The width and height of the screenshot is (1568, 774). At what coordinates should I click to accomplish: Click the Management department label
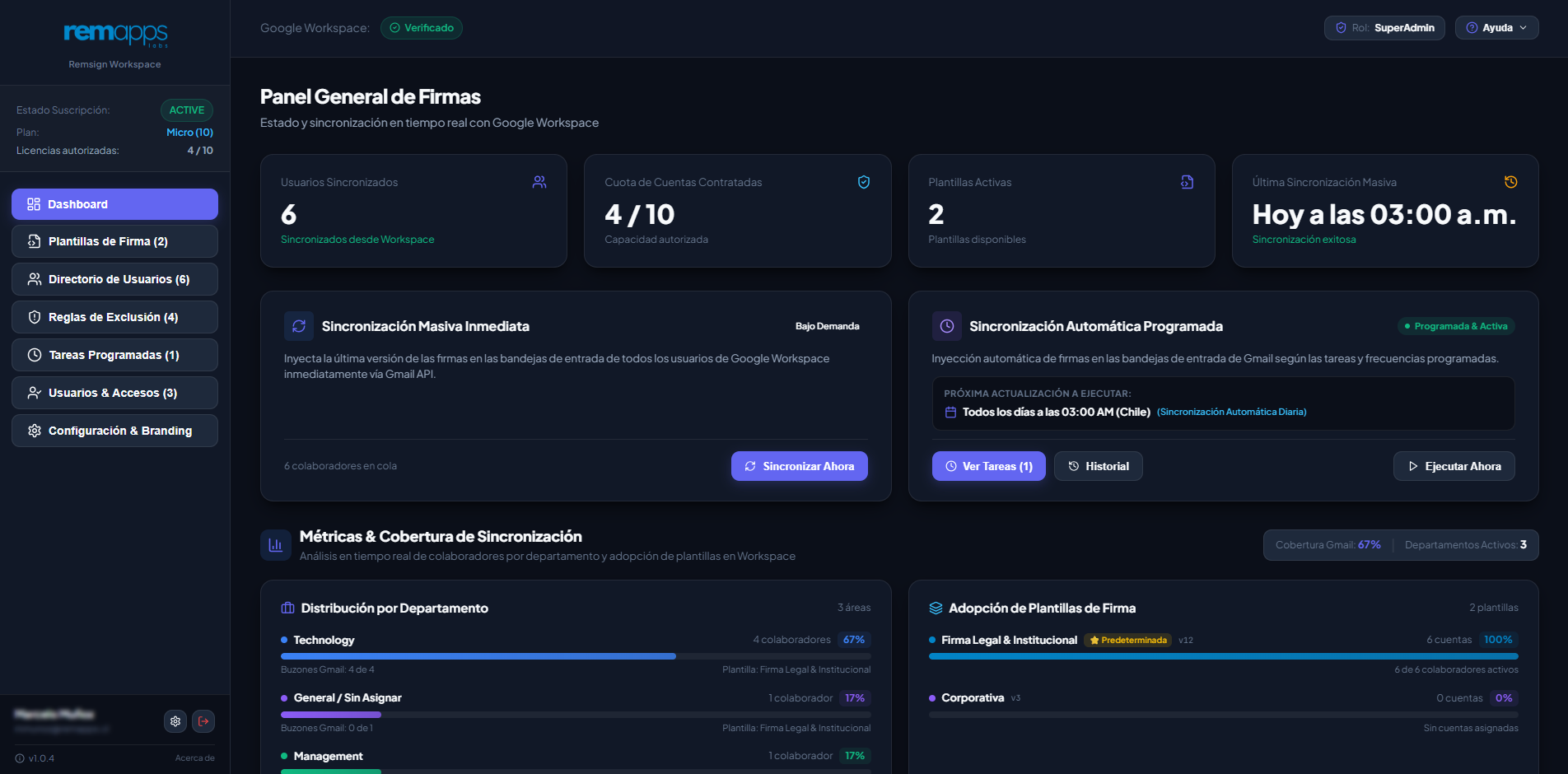coord(328,756)
